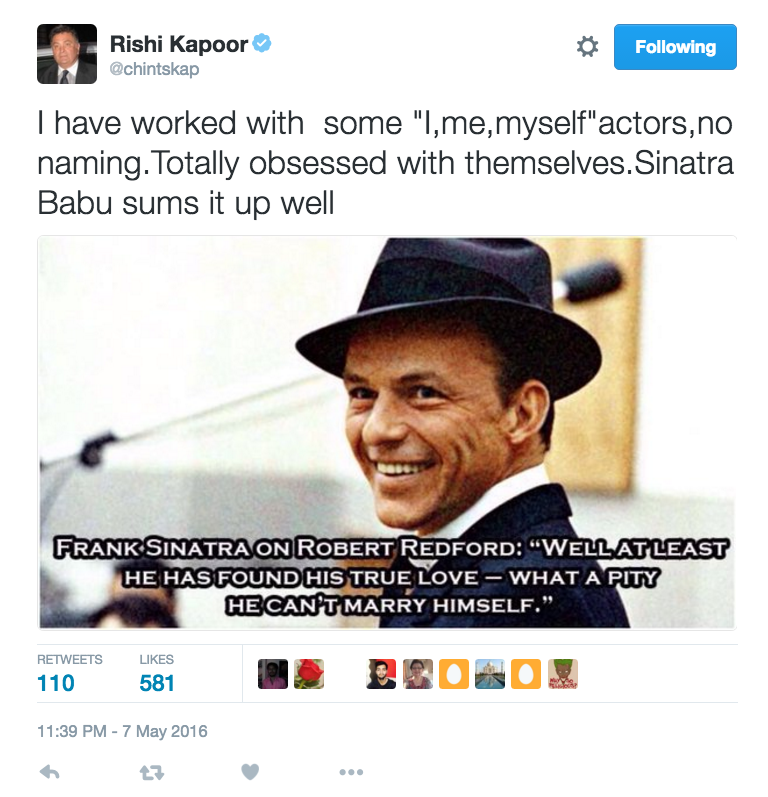The width and height of the screenshot is (768, 797).
Task: Open the Frank Sinatra meme image
Action: (387, 432)
